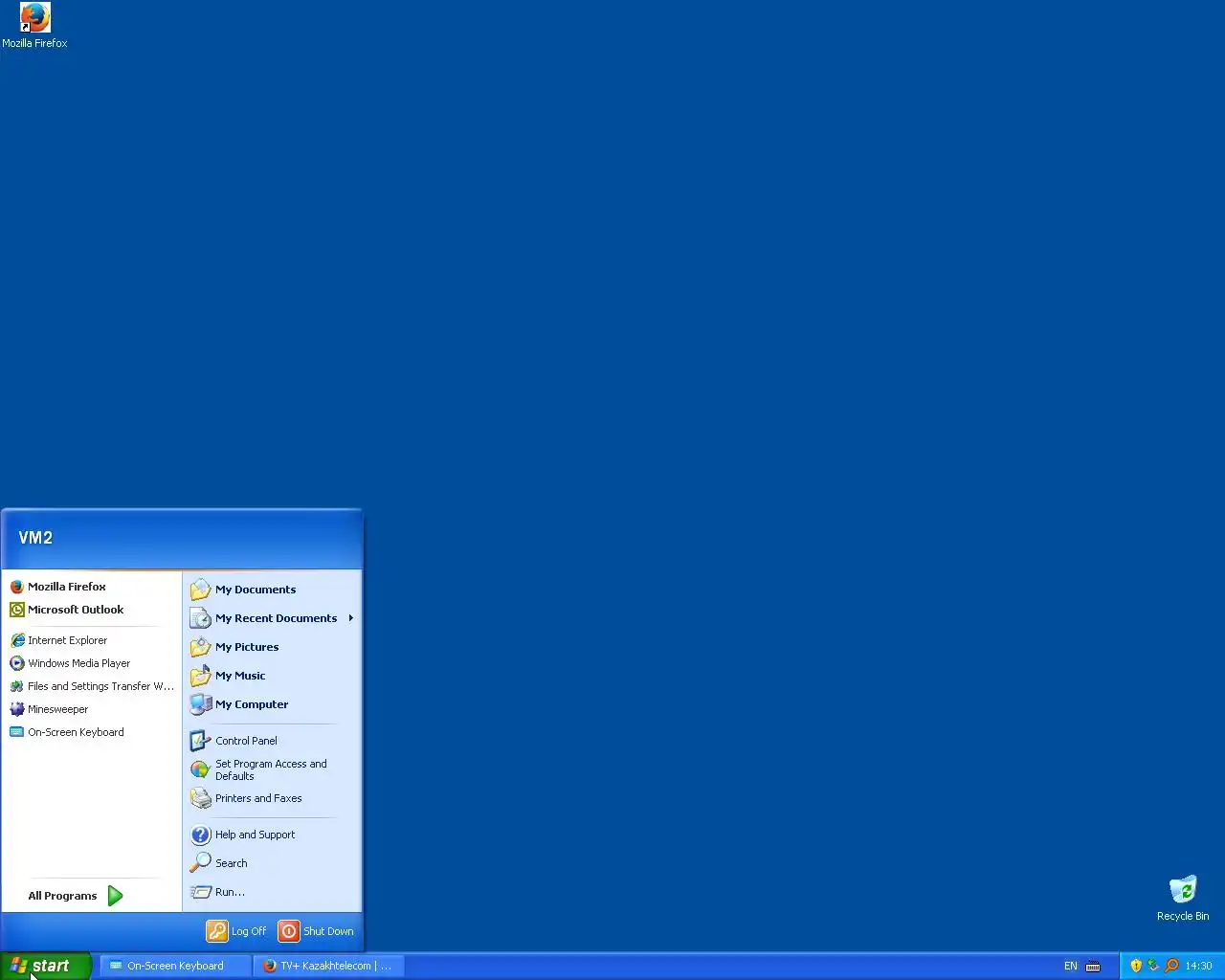Click the Log Off button
This screenshot has height=980, width=1225.
click(236, 931)
